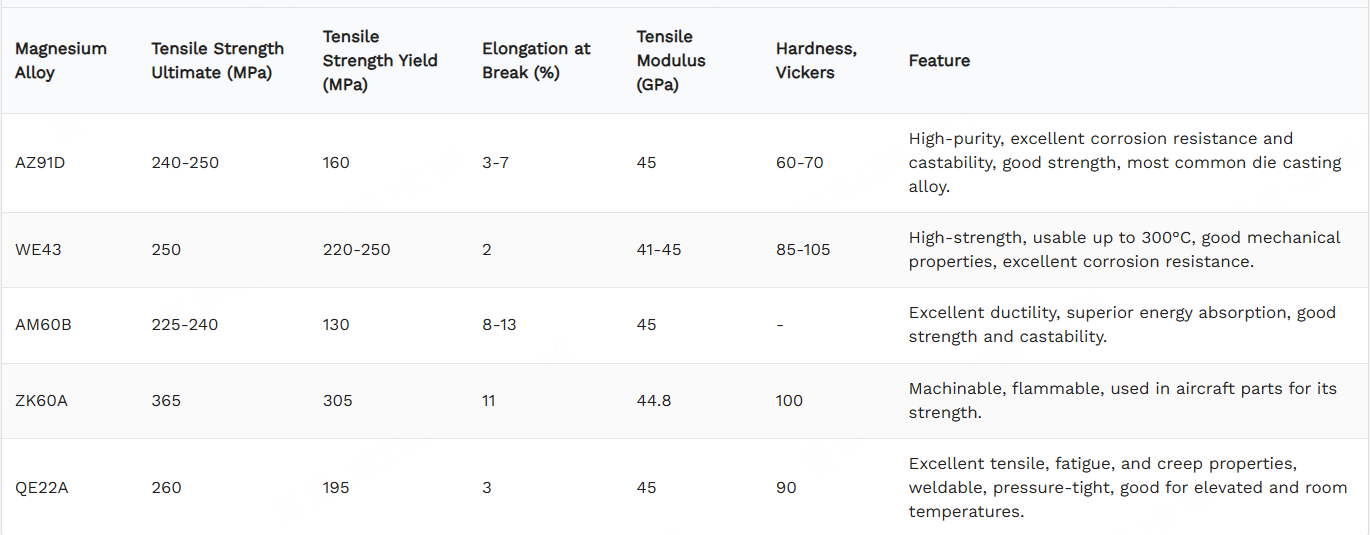
Task: Click the WE43 alloy name cell
Action: click(x=38, y=249)
